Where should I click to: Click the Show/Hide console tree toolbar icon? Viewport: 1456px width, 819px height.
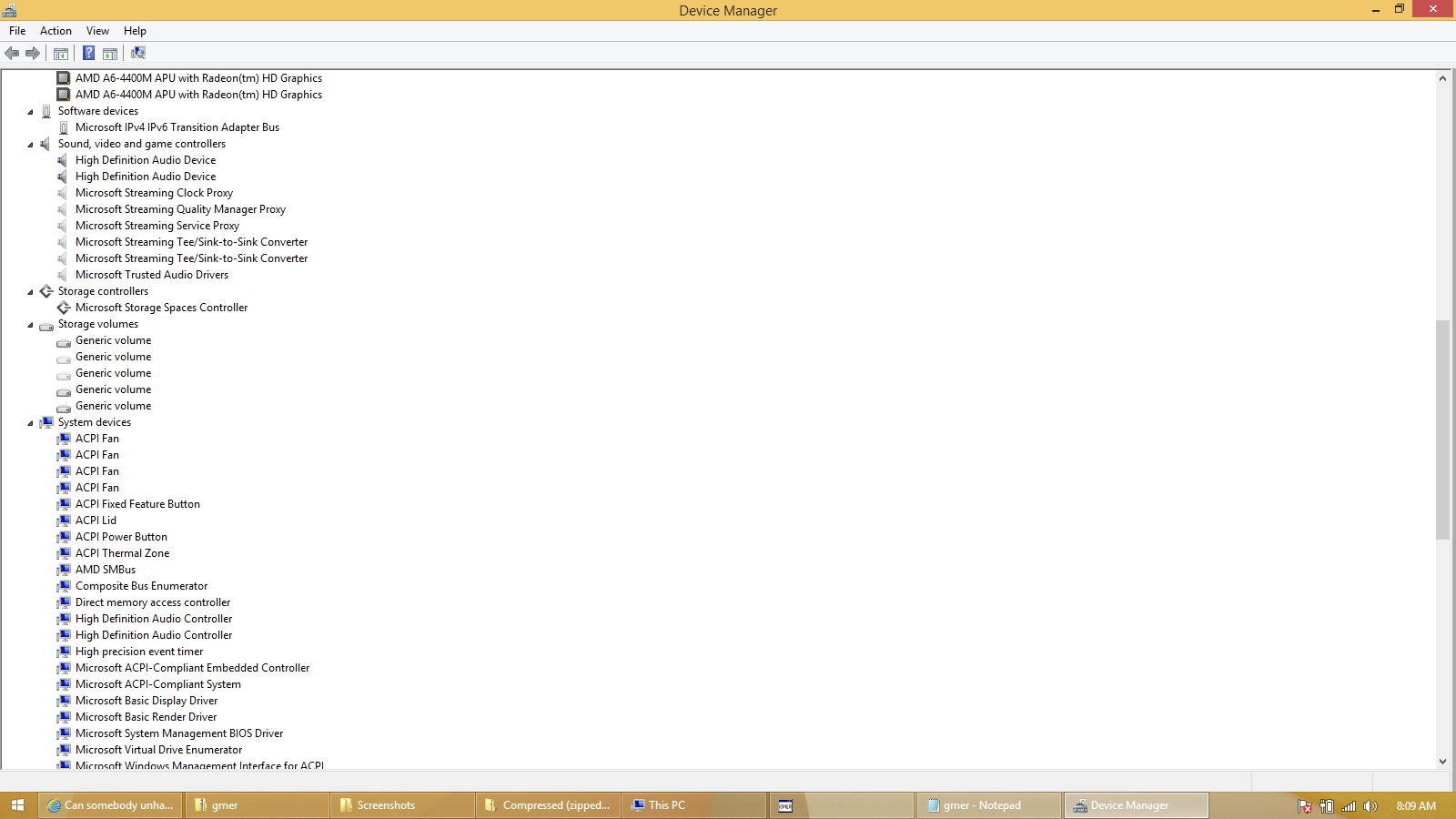[x=61, y=54]
